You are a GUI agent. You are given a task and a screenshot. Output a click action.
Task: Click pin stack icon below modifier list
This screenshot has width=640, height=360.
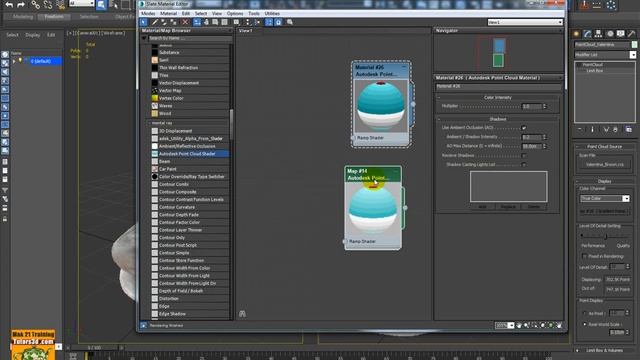coord(580,129)
